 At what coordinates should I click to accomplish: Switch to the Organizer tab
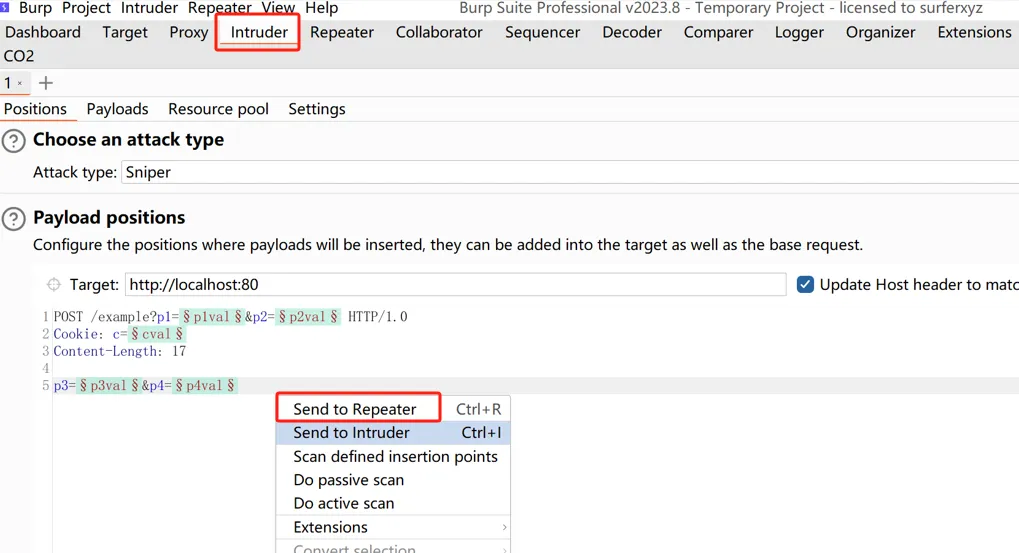880,32
